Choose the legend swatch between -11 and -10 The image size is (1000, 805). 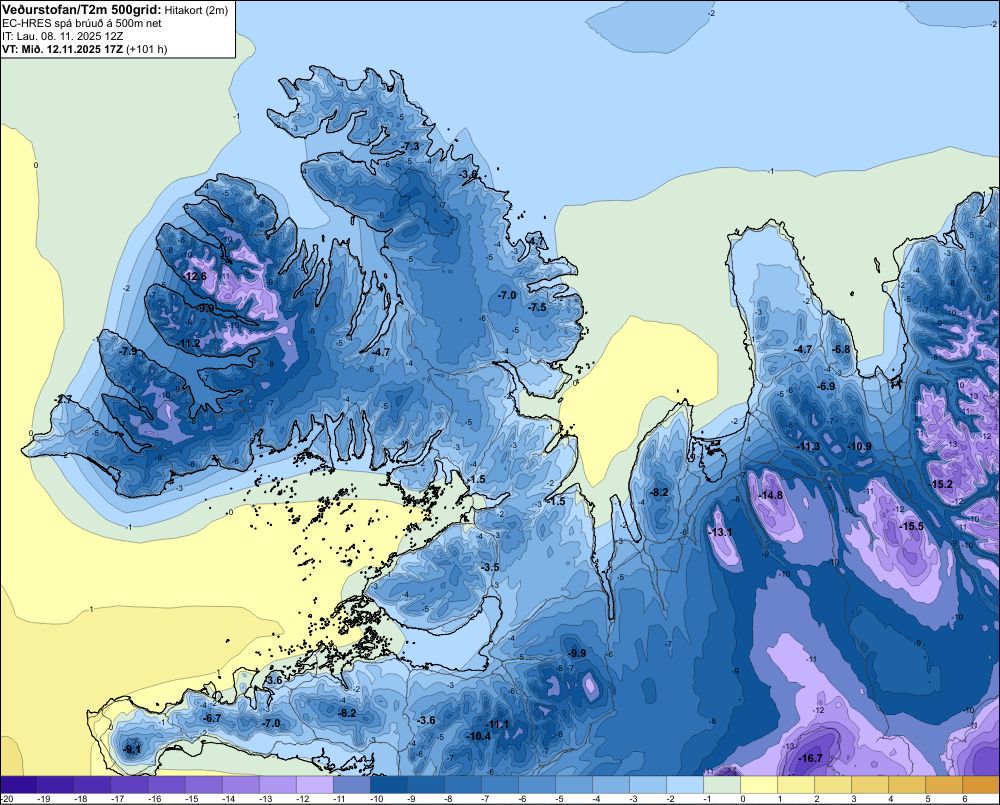(x=351, y=785)
